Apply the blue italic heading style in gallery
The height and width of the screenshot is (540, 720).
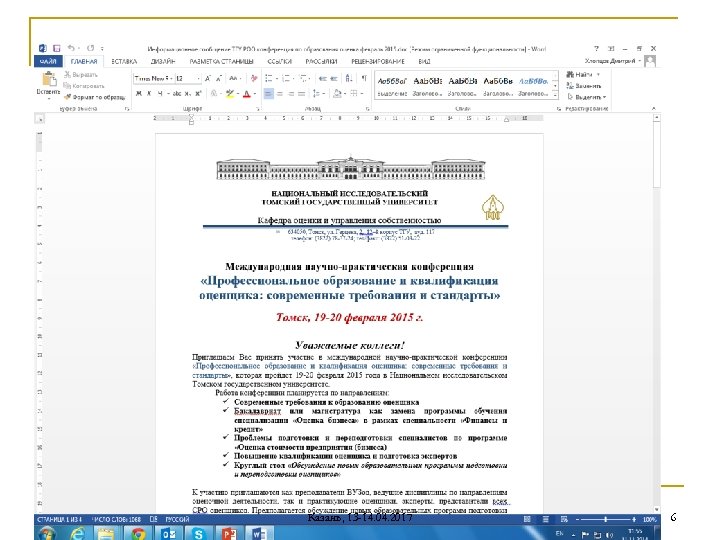coord(533,86)
